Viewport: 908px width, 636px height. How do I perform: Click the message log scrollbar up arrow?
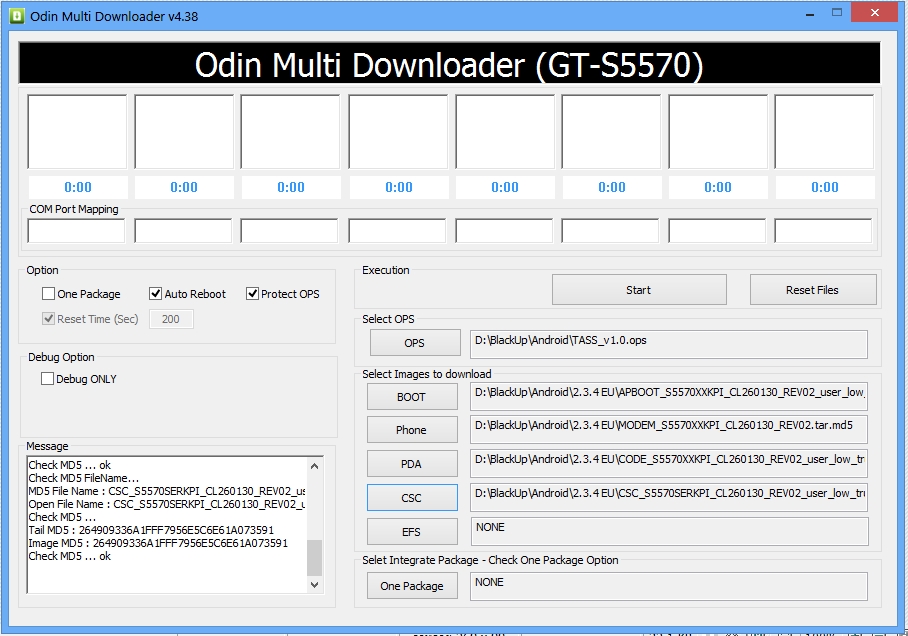point(314,466)
